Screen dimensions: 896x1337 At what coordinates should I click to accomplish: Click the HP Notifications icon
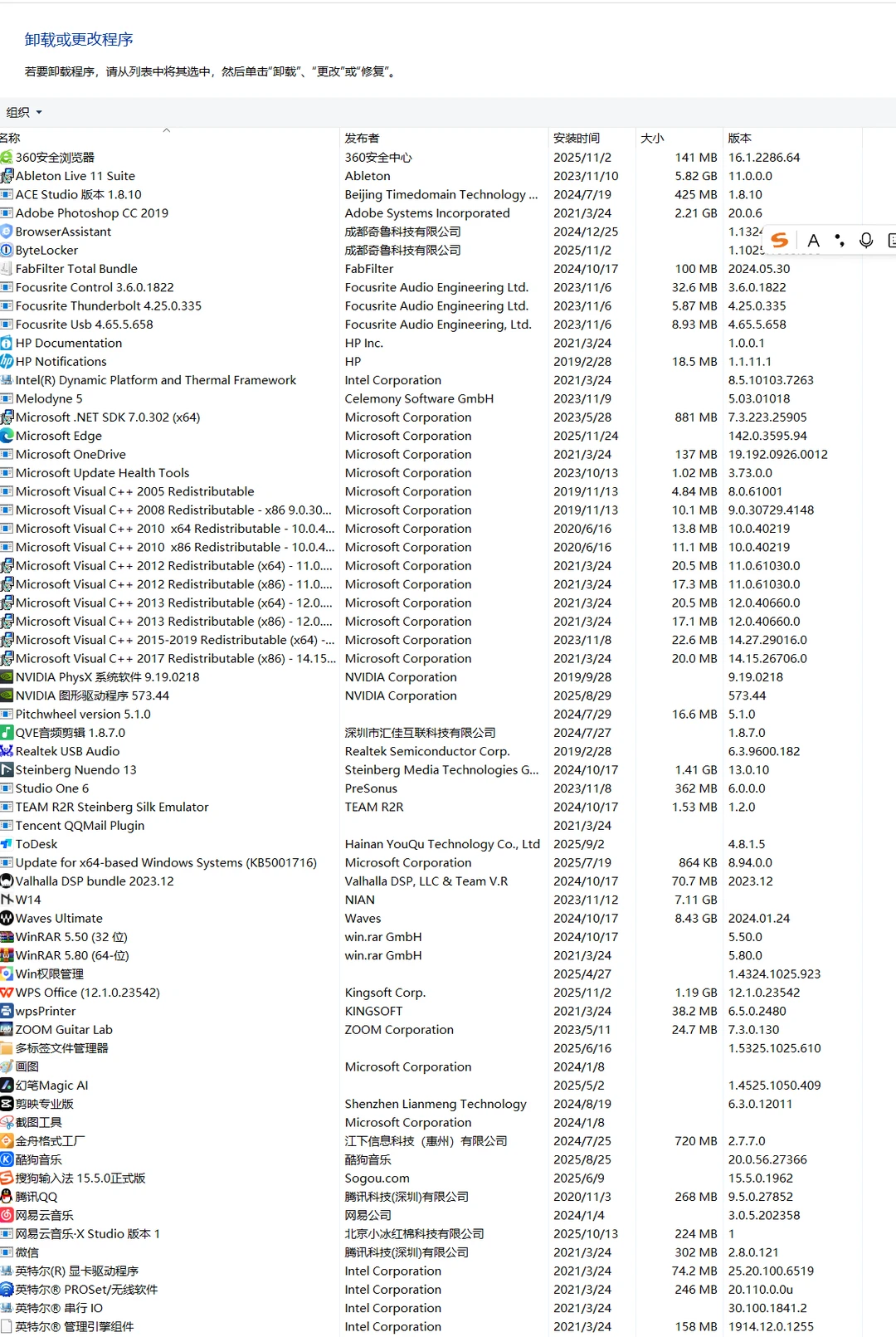pyautogui.click(x=7, y=361)
